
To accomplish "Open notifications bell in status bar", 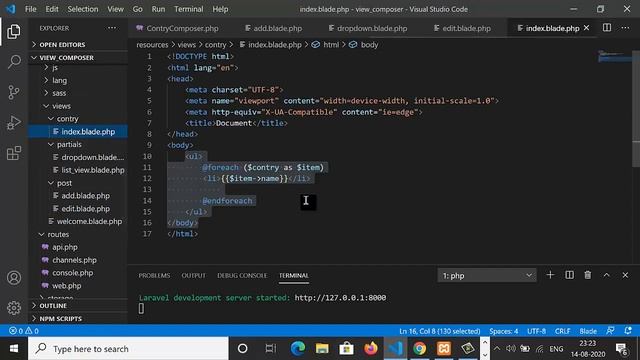I will [x=628, y=331].
